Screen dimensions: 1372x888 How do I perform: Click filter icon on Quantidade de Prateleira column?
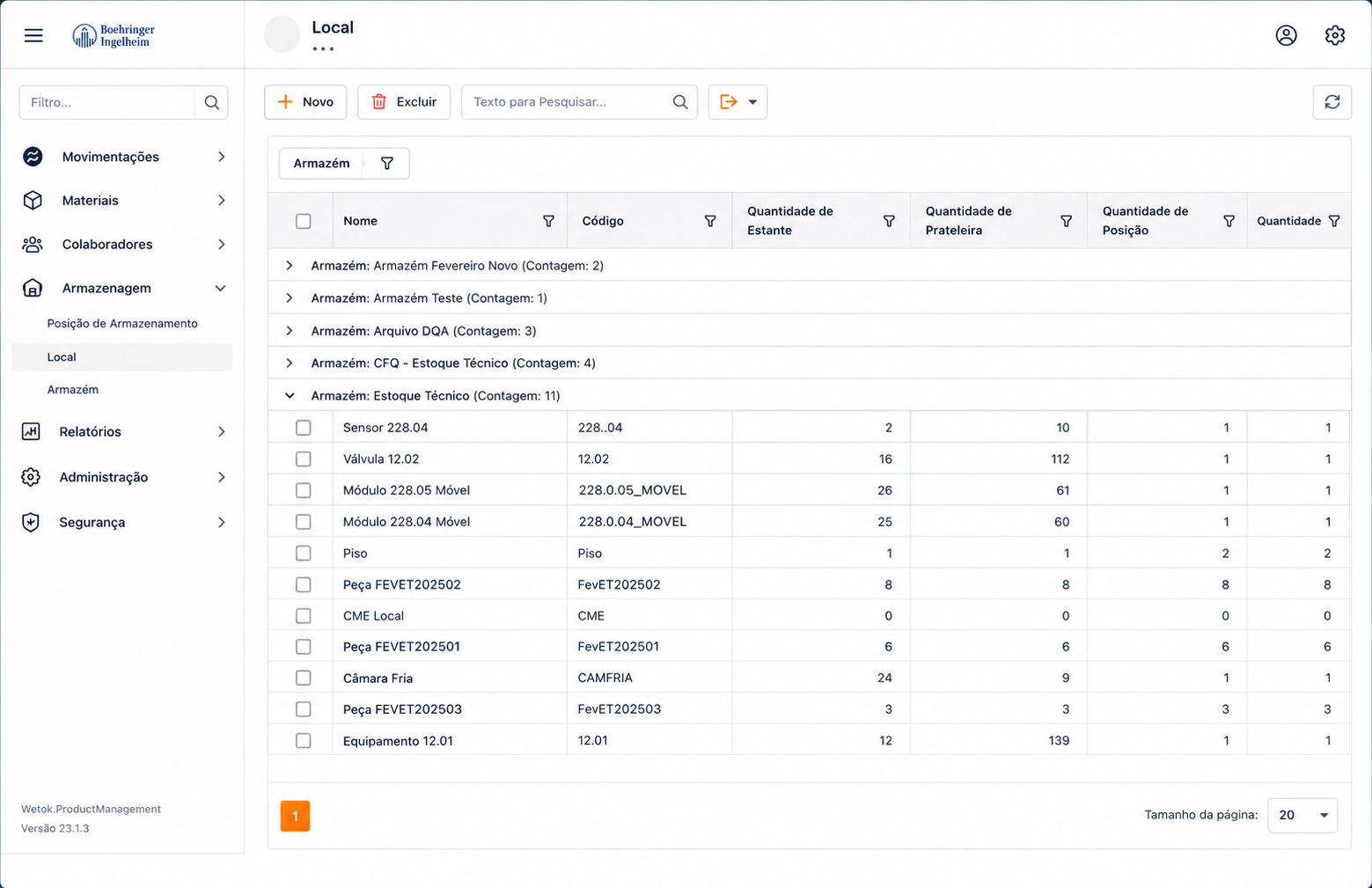coord(1066,221)
